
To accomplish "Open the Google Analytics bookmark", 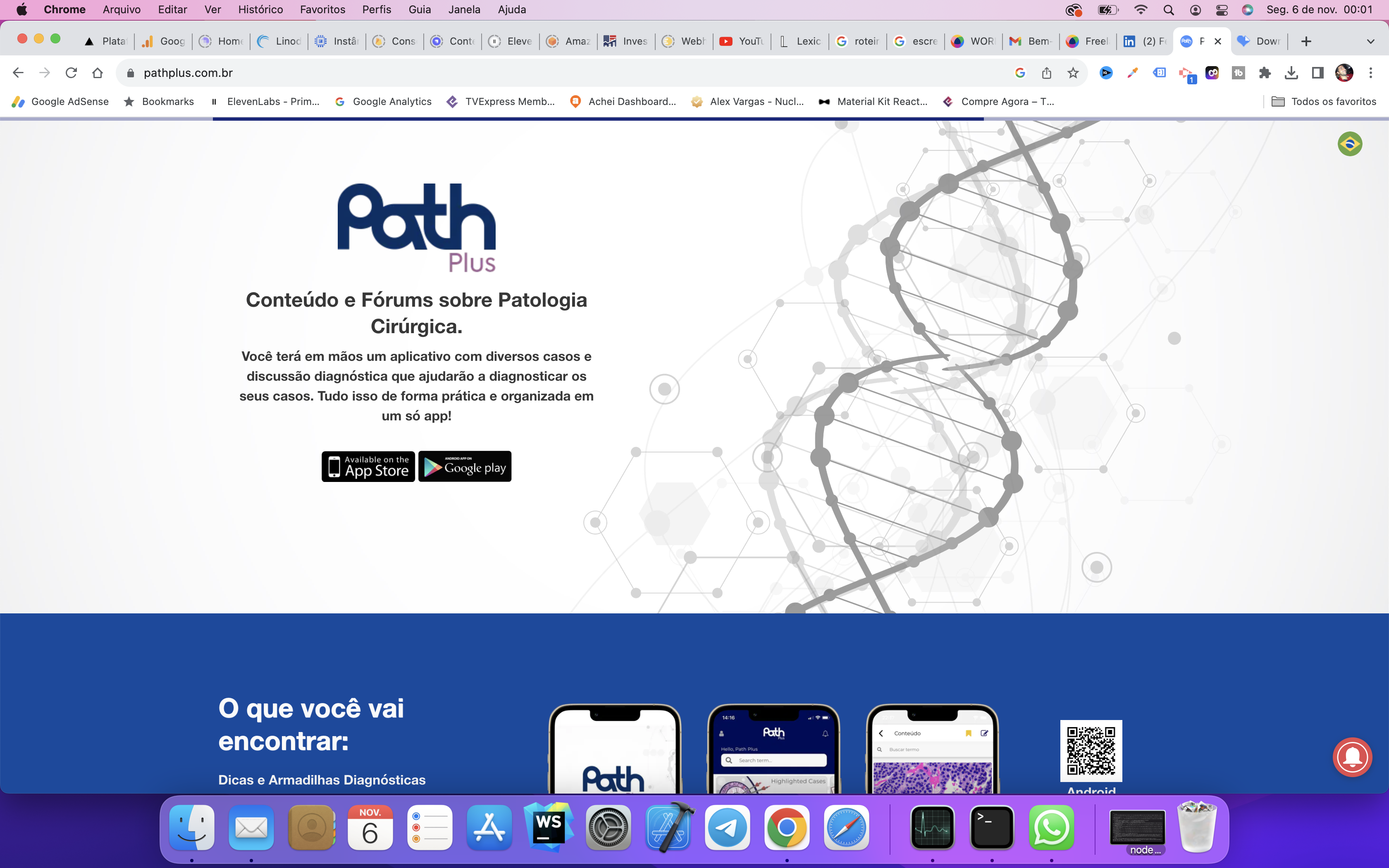I will pos(383,102).
